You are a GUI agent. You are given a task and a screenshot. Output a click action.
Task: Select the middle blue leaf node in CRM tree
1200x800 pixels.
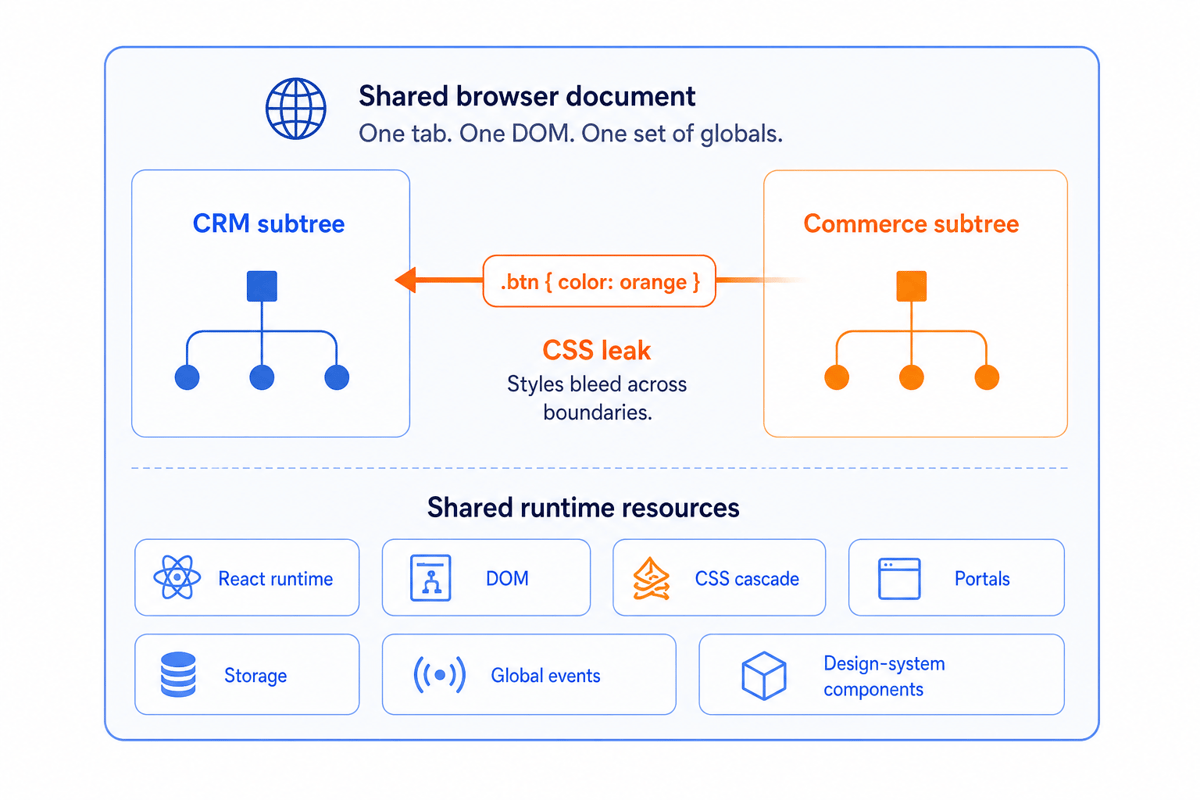[262, 377]
